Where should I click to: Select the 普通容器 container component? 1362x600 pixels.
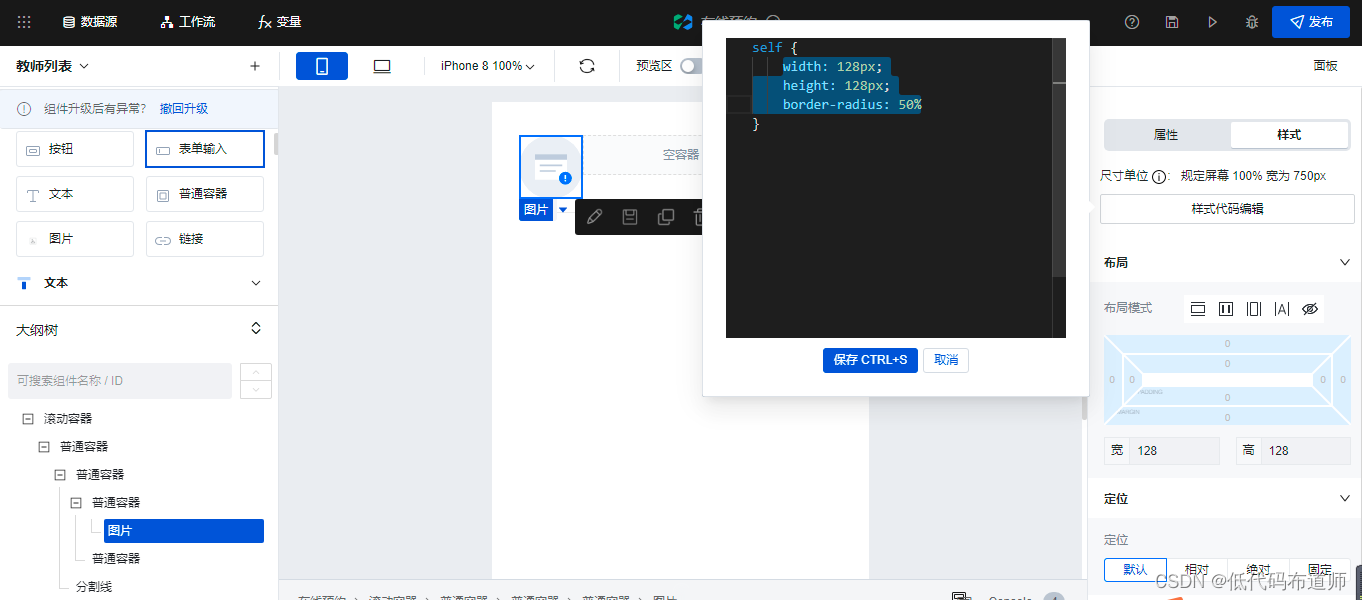[x=205, y=194]
